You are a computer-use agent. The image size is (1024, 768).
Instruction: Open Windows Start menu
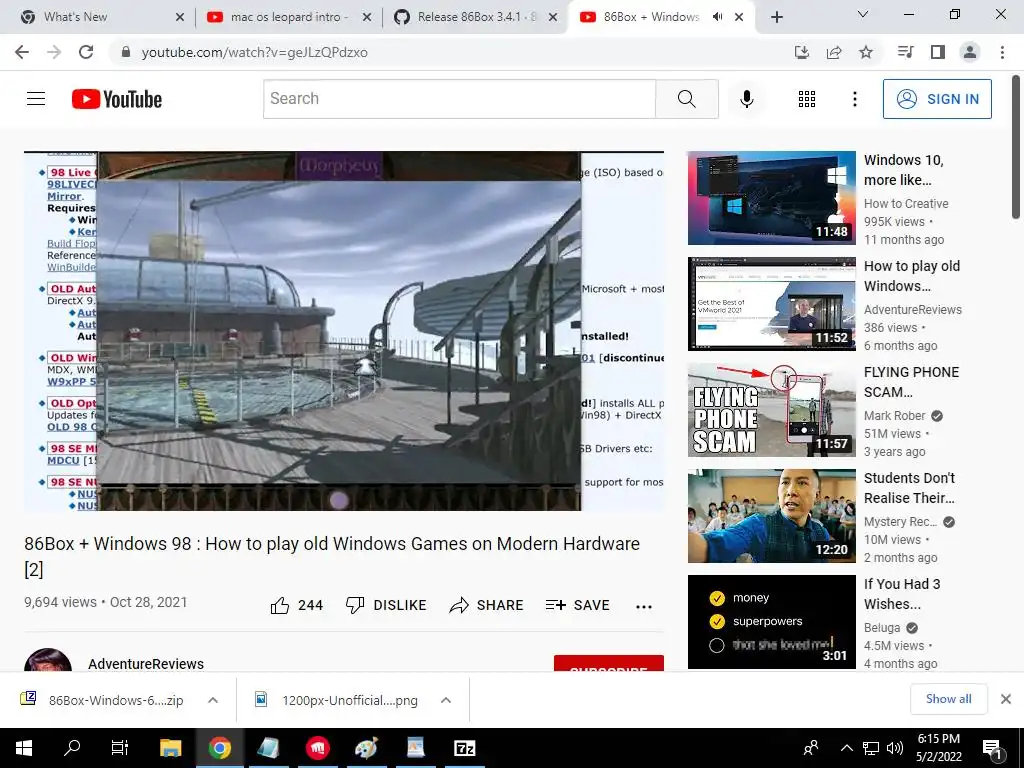24,748
